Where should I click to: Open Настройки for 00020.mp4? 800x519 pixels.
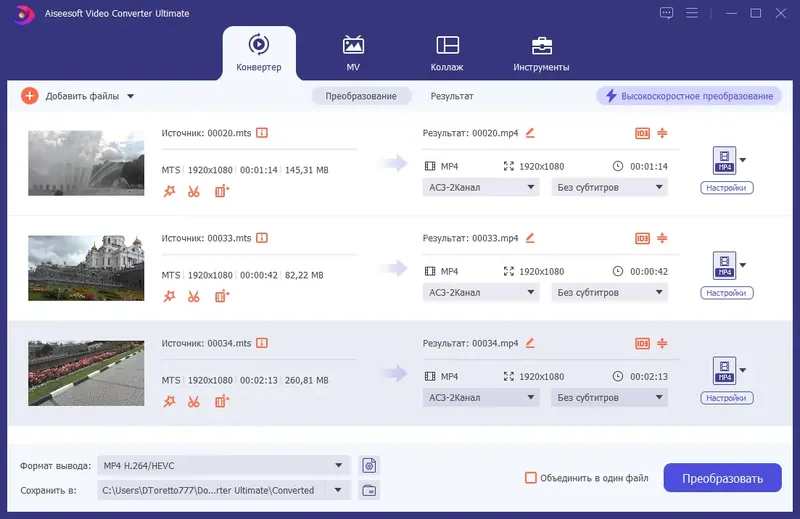coord(727,188)
